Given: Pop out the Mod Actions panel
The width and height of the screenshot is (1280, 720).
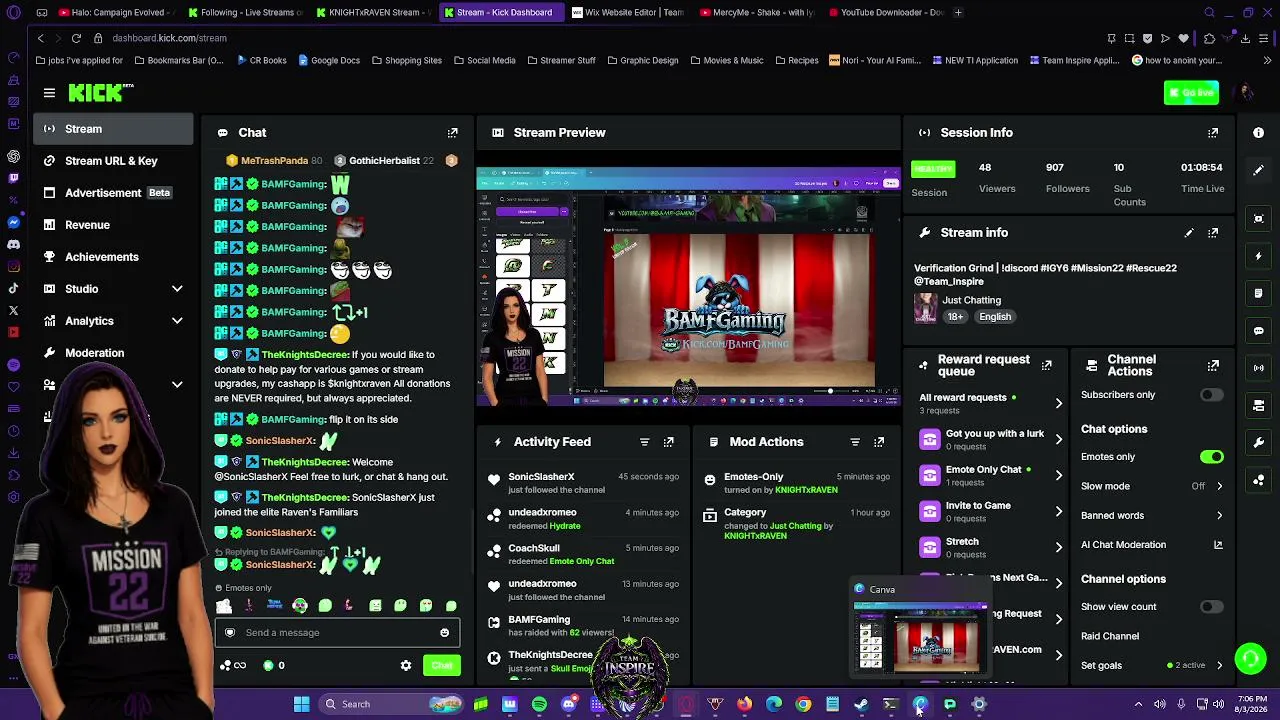Looking at the screenshot, I should click(x=879, y=441).
